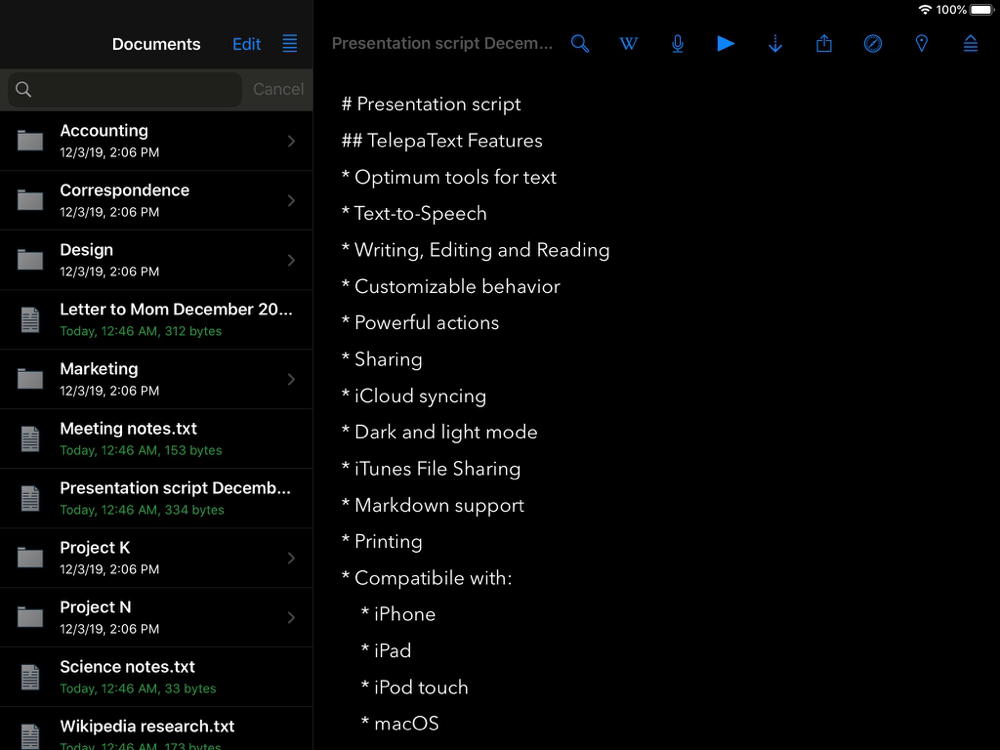Select the Correspondence folder icon
This screenshot has height=750, width=1000.
pos(30,200)
